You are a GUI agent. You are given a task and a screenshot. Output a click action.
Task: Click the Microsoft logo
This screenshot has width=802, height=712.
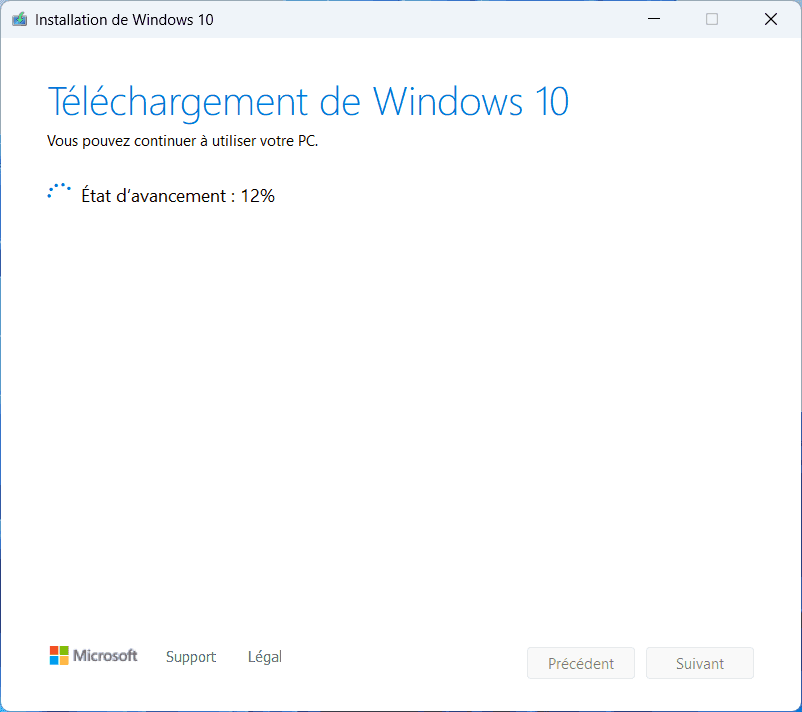tap(93, 656)
